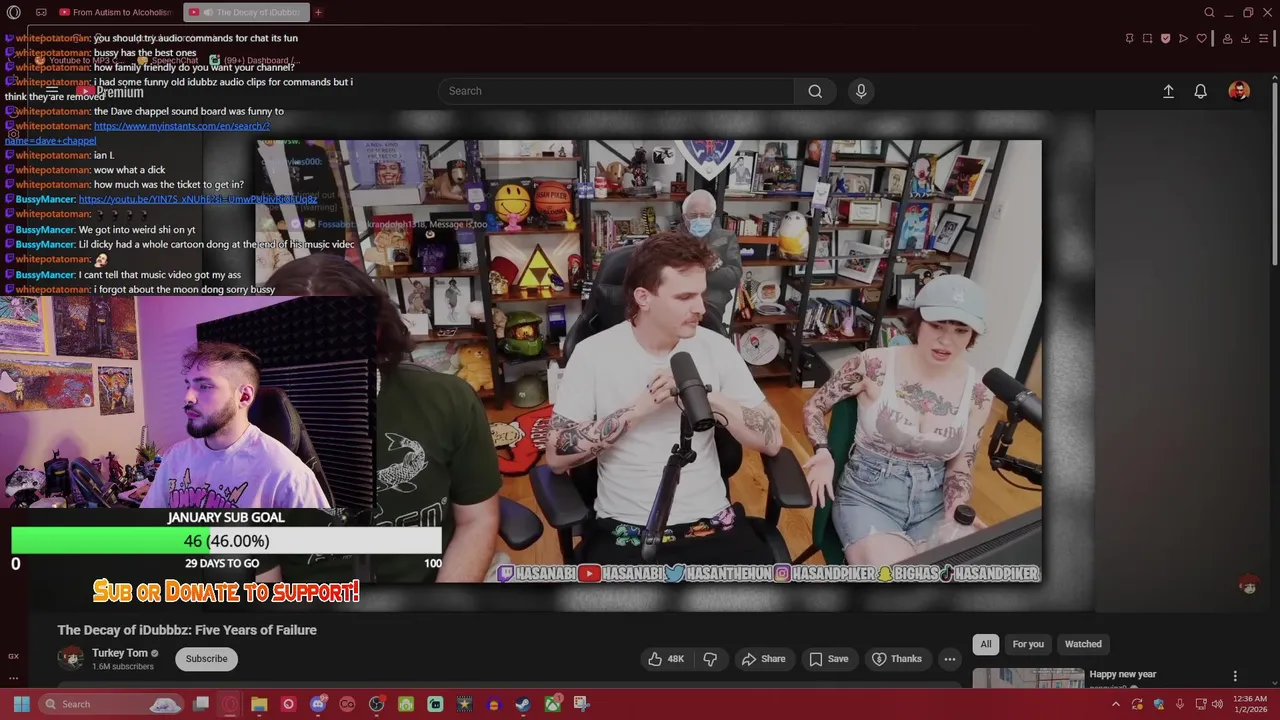Open File Explorer from taskbar

(x=259, y=704)
